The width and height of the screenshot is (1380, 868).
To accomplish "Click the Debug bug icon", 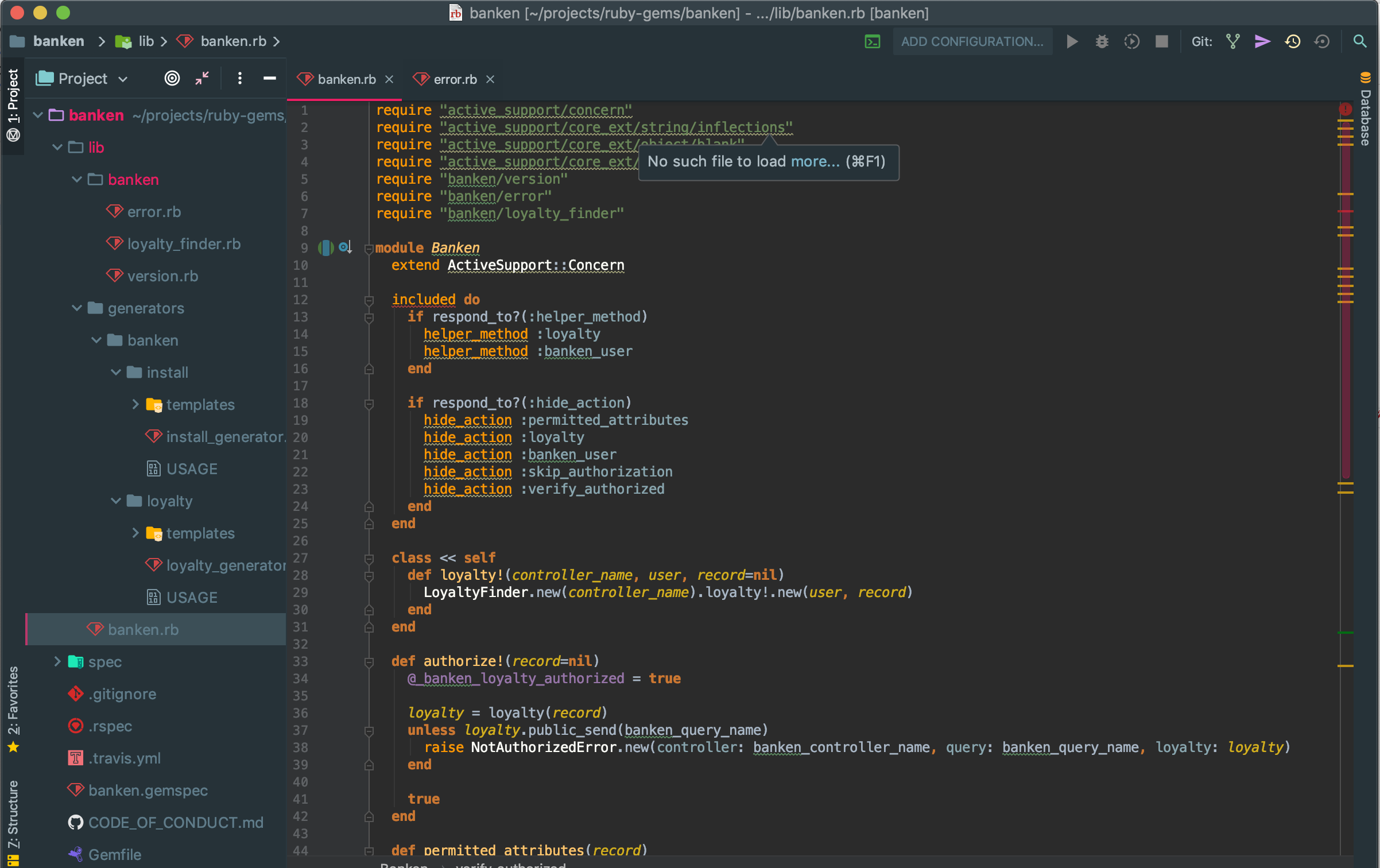I will point(1102,41).
